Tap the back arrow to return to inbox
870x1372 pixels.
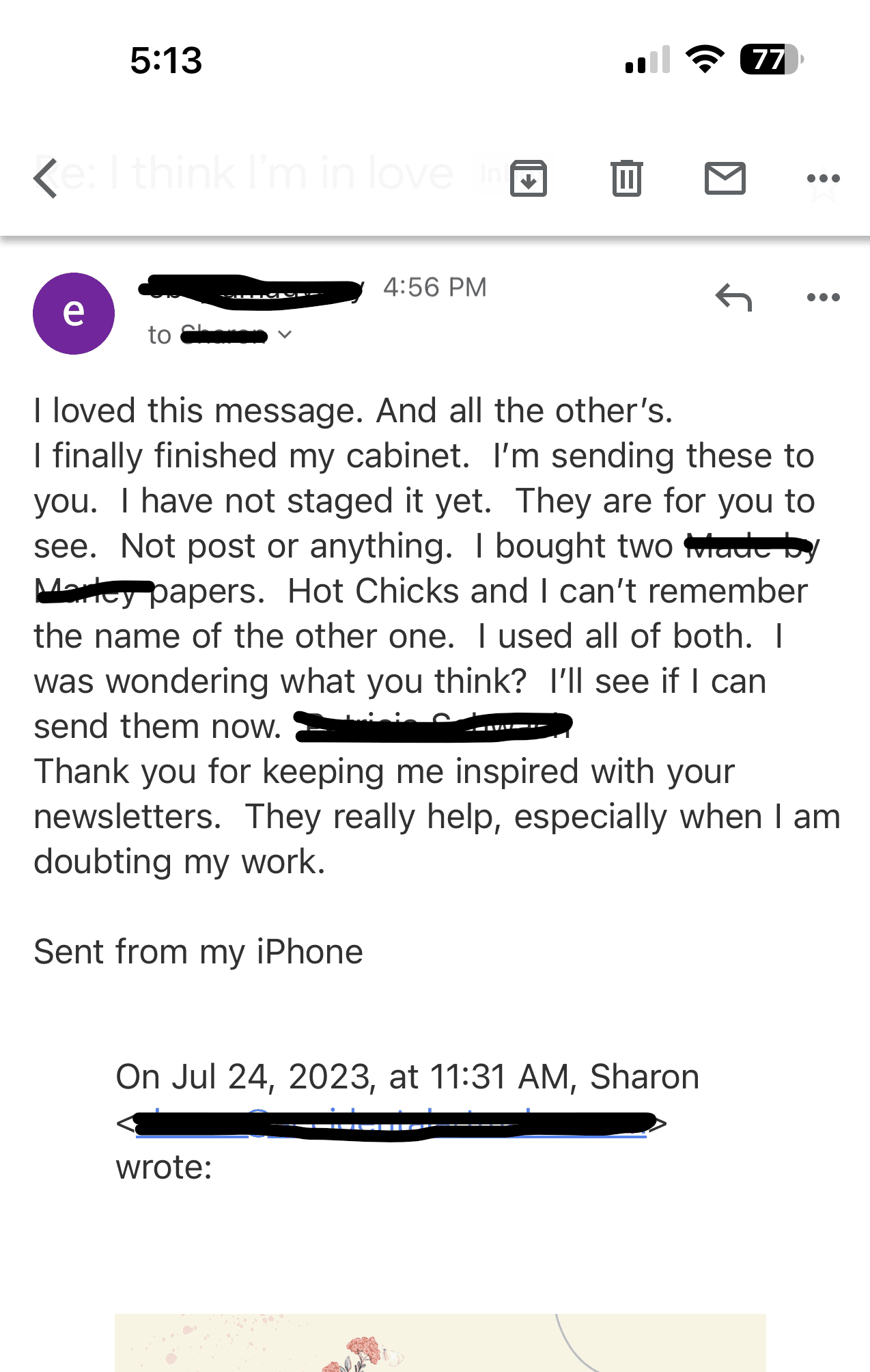coord(45,179)
